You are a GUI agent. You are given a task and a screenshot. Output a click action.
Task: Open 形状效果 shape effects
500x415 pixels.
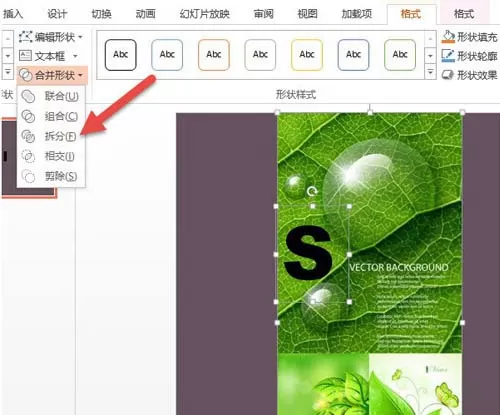469,75
